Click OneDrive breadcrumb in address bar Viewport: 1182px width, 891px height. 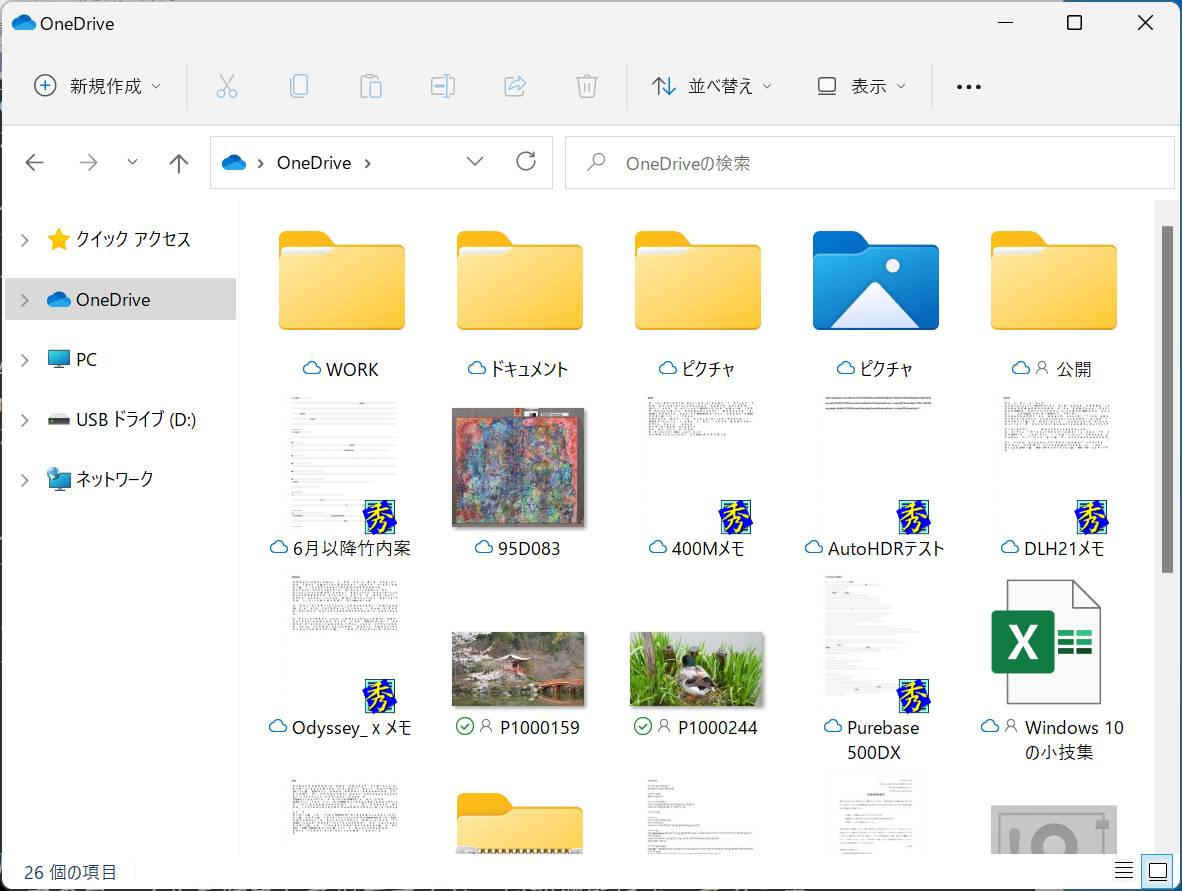(314, 163)
